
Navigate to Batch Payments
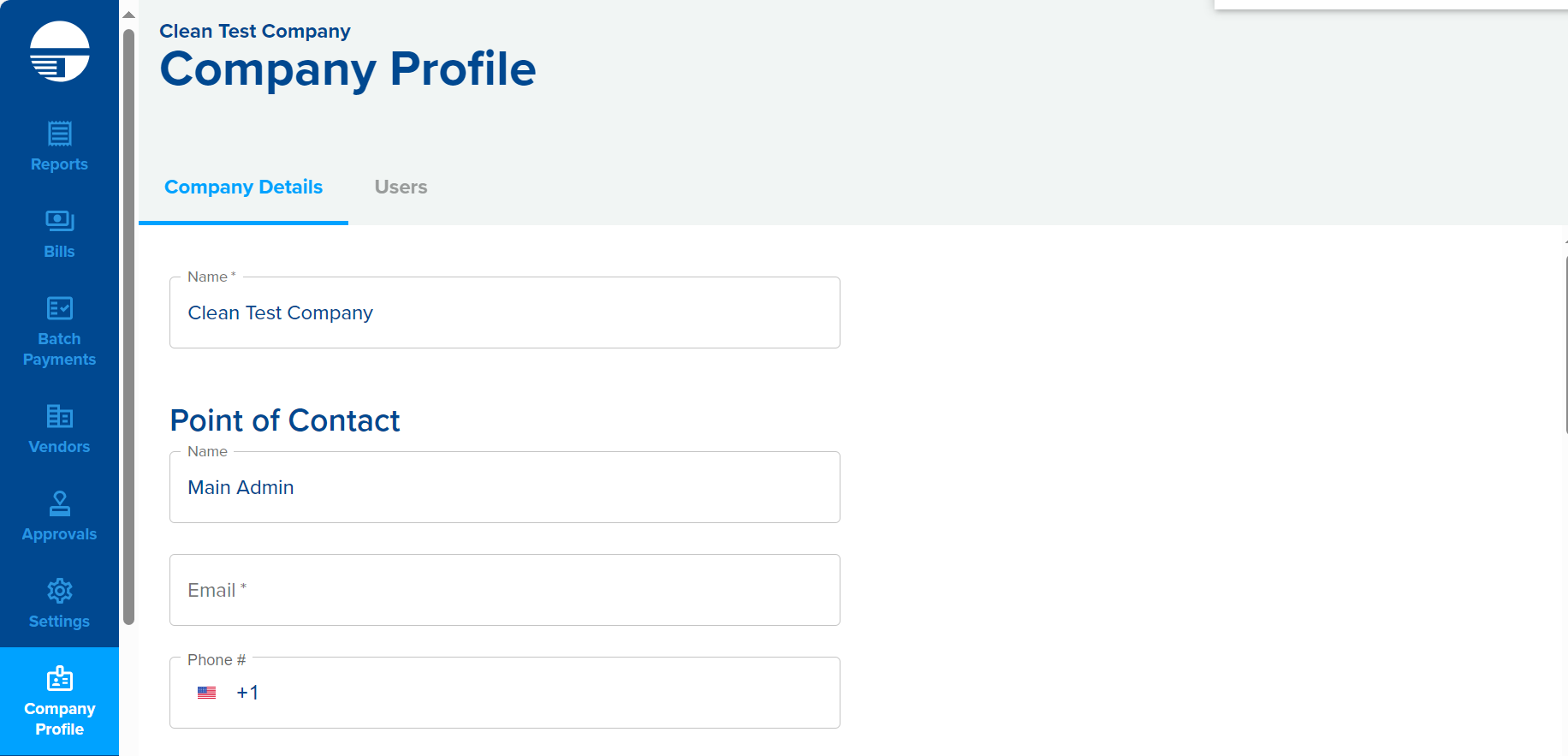(58, 330)
